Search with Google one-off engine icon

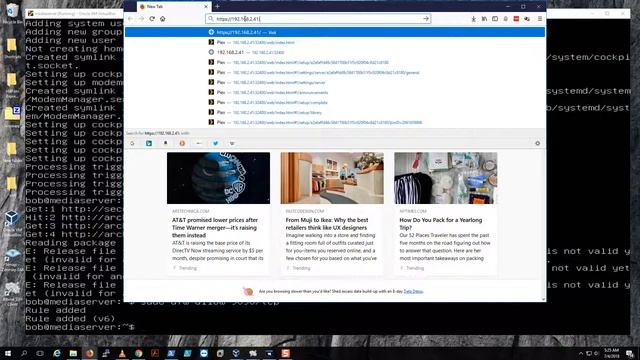click(x=132, y=143)
